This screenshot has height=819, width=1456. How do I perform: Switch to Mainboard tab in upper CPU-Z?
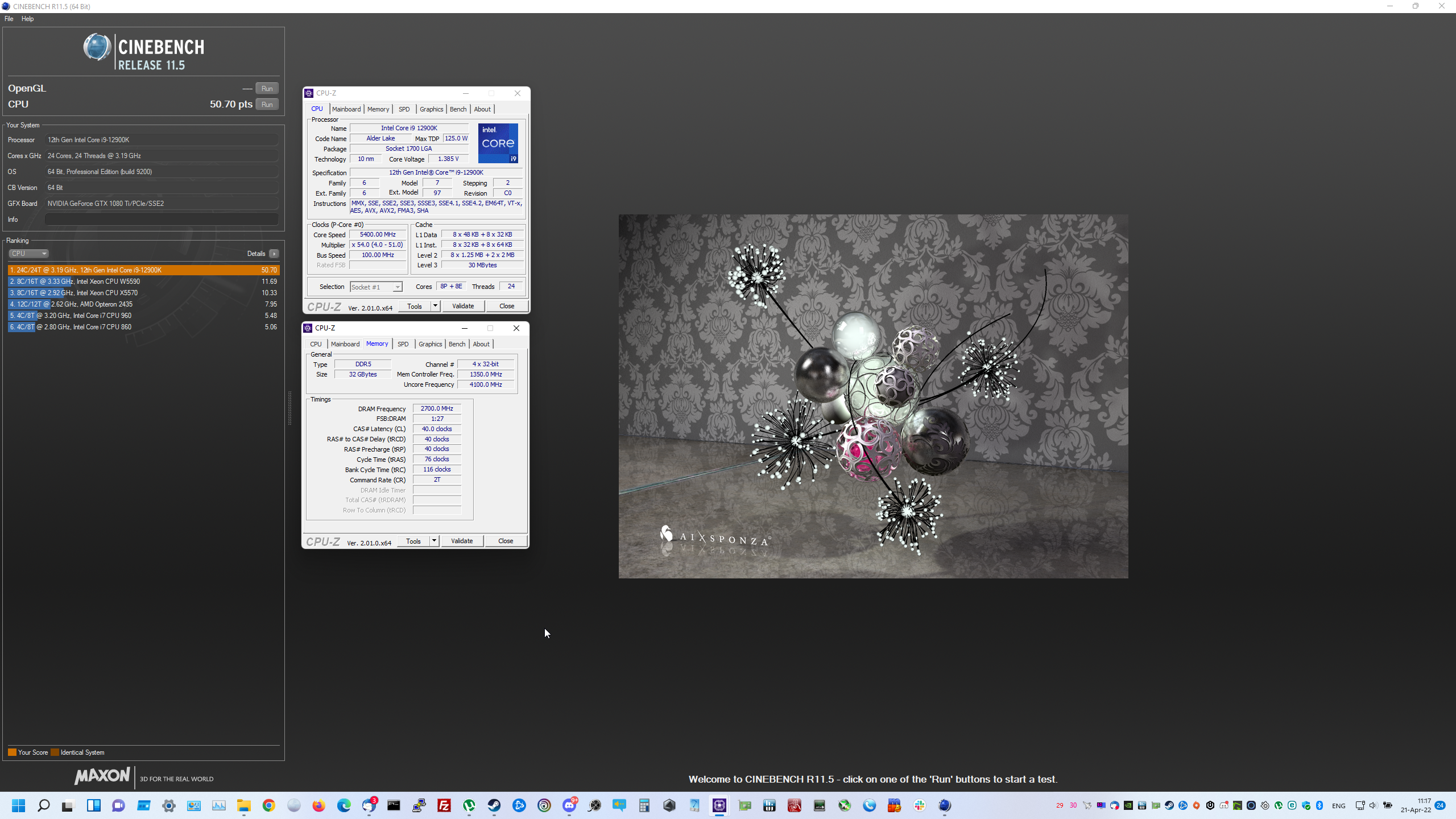[346, 109]
